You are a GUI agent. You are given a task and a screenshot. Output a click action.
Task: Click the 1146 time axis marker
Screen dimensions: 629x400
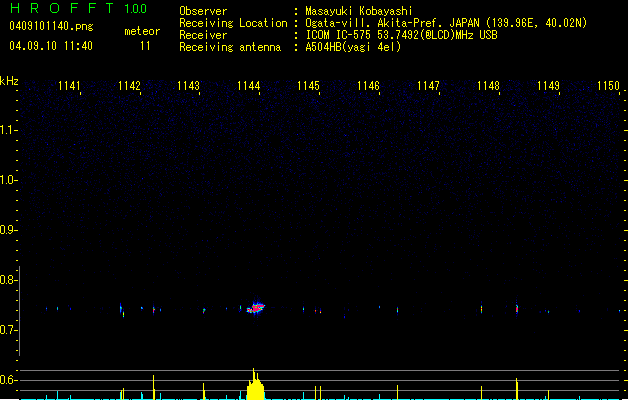coord(368,86)
